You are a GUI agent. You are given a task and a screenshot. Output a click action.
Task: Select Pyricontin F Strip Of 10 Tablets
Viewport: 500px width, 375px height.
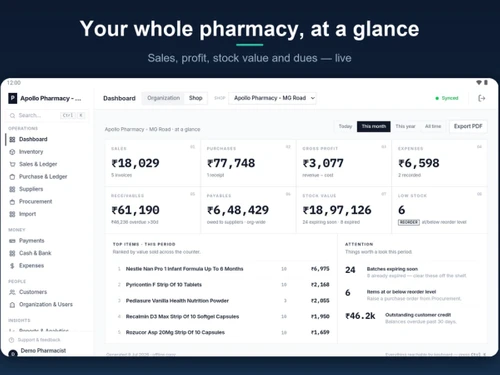tap(221, 285)
